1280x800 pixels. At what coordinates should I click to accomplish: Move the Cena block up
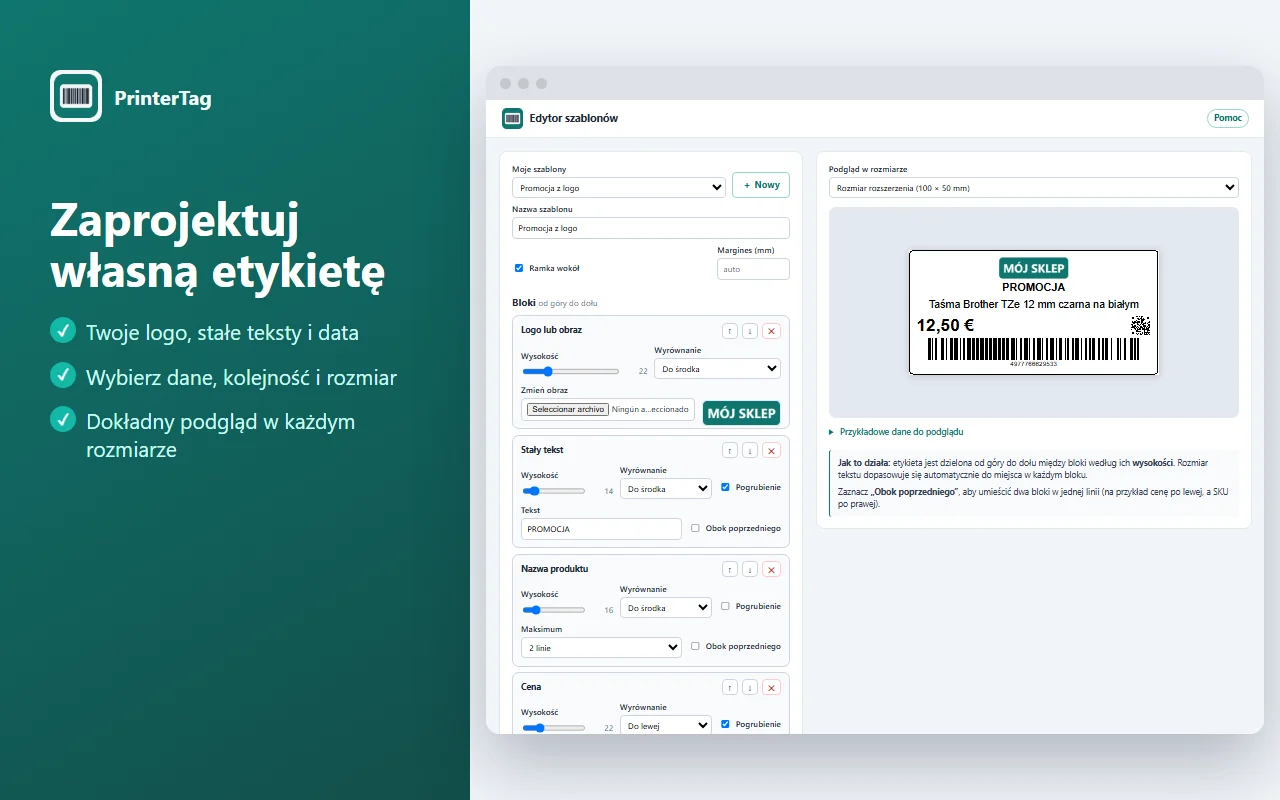pos(731,688)
